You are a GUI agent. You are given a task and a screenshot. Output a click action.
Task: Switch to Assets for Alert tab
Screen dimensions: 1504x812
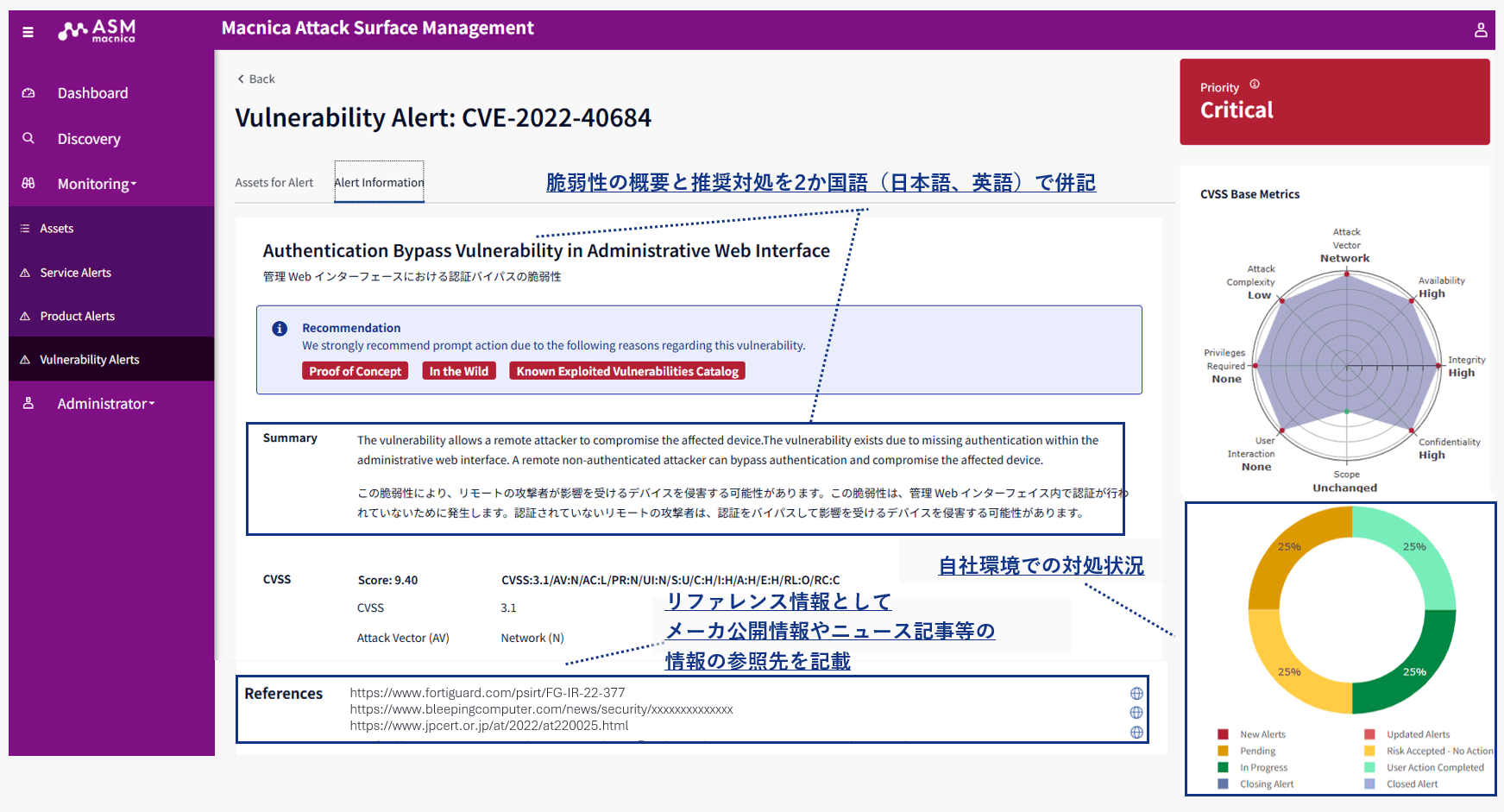click(274, 183)
